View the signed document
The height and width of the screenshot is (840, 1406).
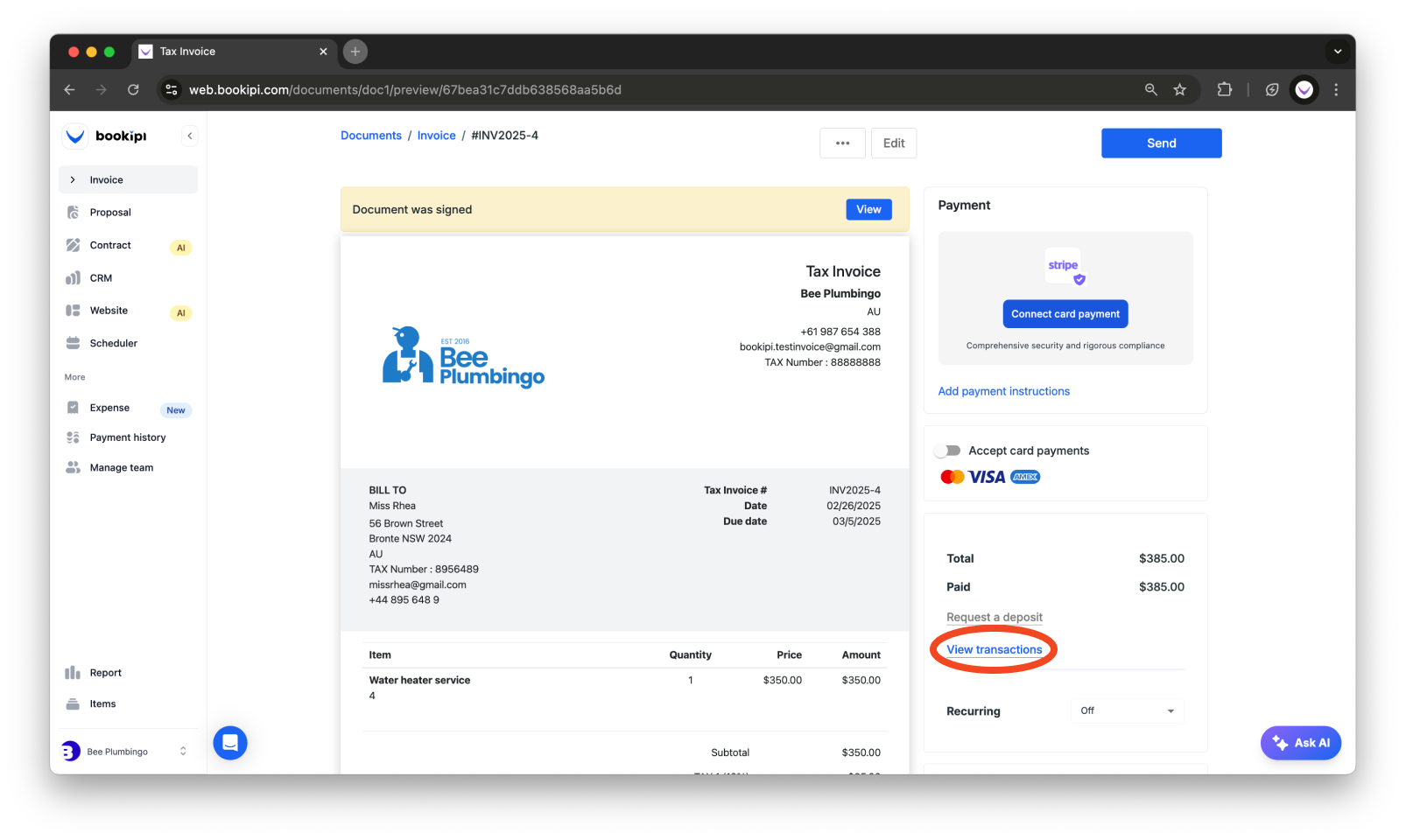click(x=868, y=209)
